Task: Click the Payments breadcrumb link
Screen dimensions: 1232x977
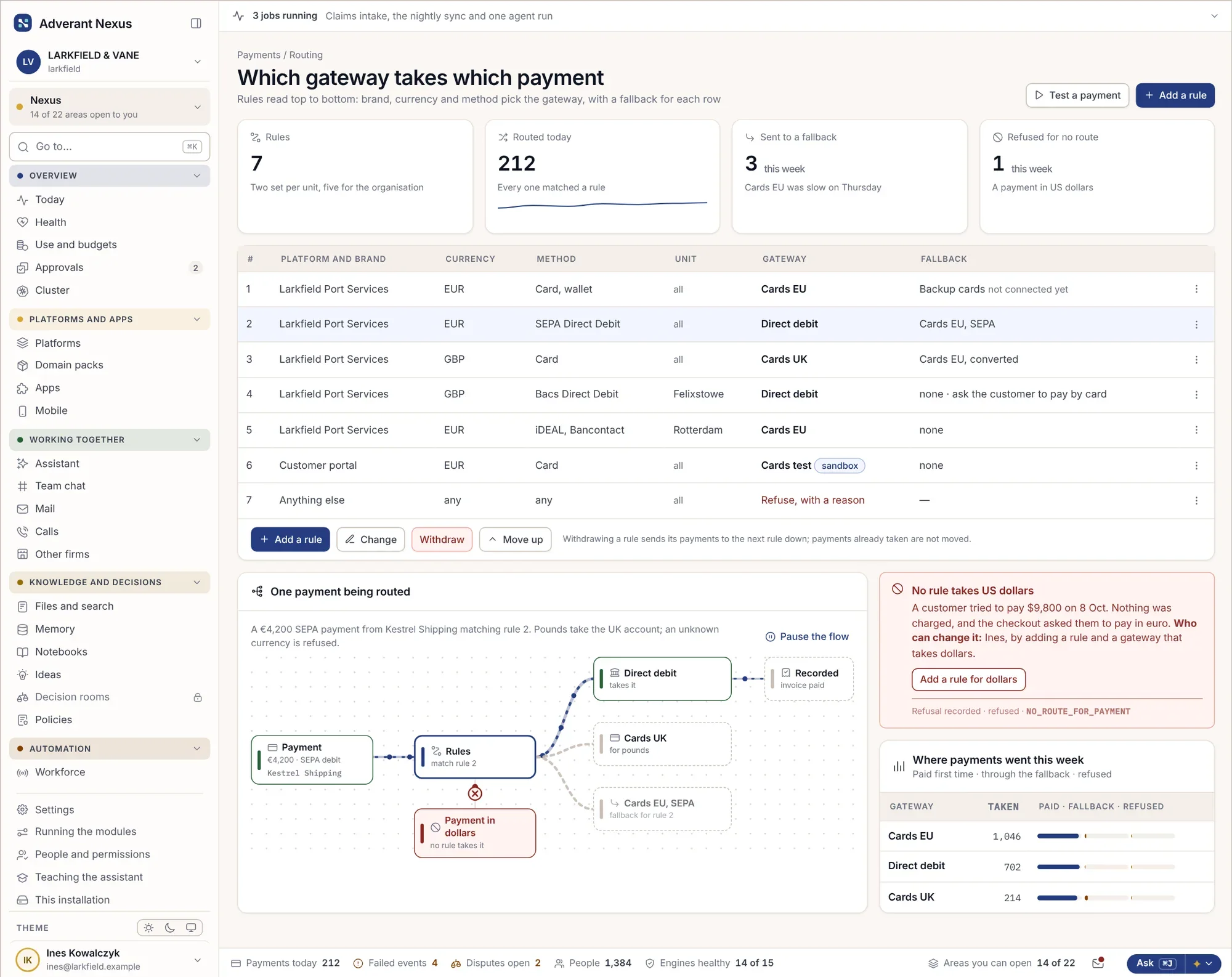Action: point(259,55)
